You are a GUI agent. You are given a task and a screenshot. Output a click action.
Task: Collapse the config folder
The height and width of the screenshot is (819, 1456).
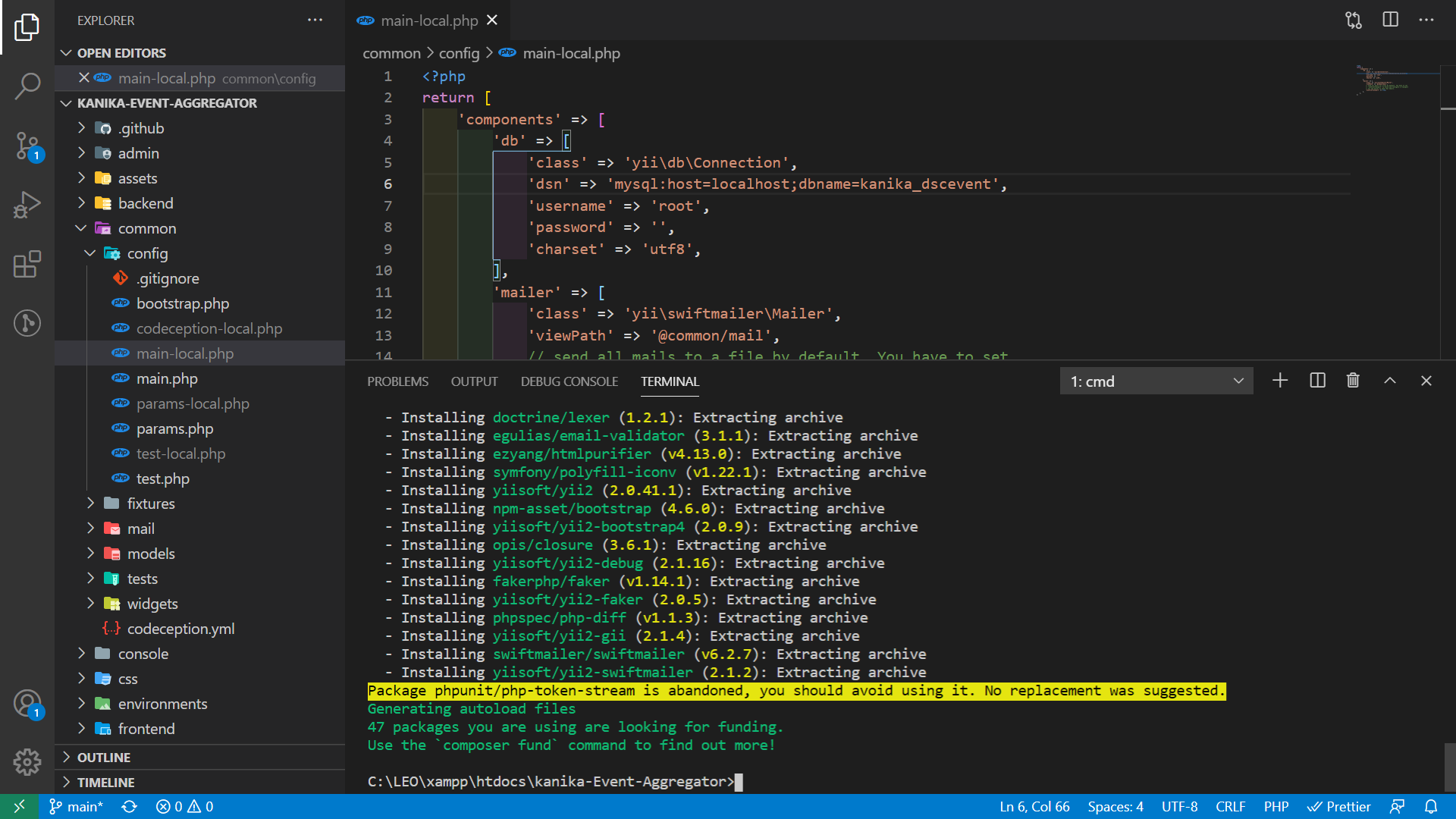pyautogui.click(x=200, y=253)
